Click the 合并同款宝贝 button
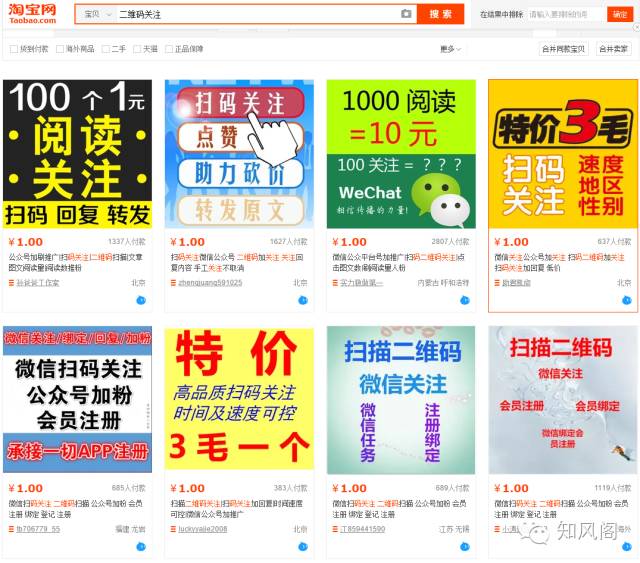Viewport: 640px width, 563px height. pyautogui.click(x=564, y=49)
